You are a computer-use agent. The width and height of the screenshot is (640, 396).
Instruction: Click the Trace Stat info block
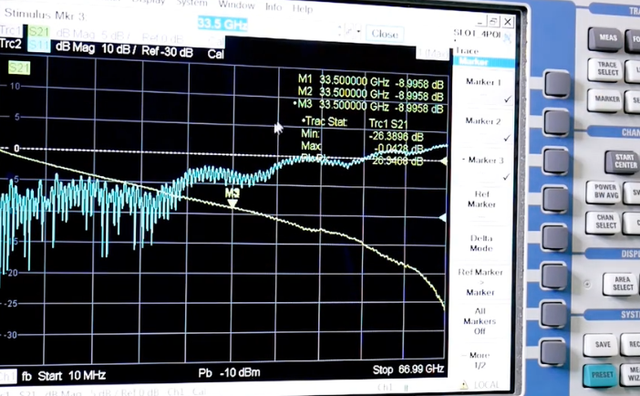click(362, 140)
